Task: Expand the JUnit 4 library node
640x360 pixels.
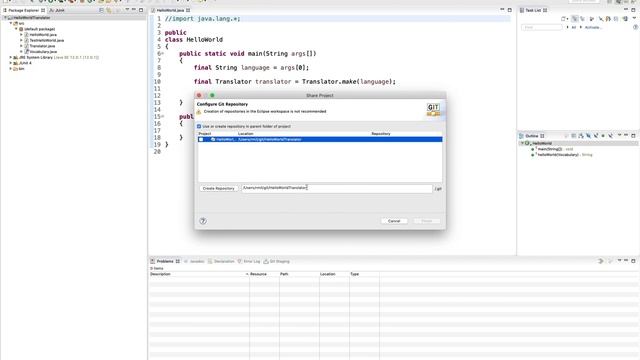Action: click(11, 63)
